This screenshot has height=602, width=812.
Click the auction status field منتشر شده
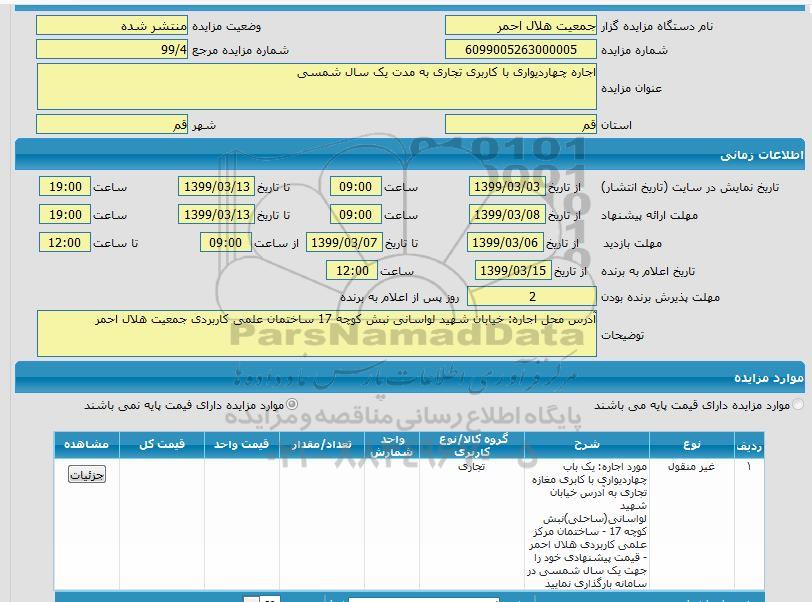[112, 25]
